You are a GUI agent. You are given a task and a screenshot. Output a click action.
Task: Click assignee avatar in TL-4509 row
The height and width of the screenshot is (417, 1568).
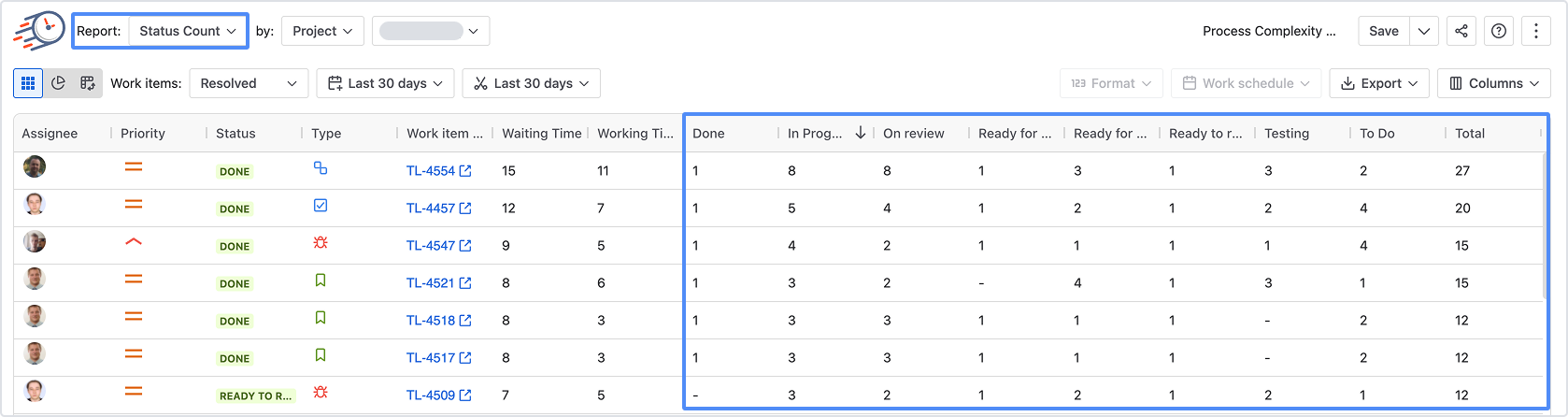tap(35, 392)
